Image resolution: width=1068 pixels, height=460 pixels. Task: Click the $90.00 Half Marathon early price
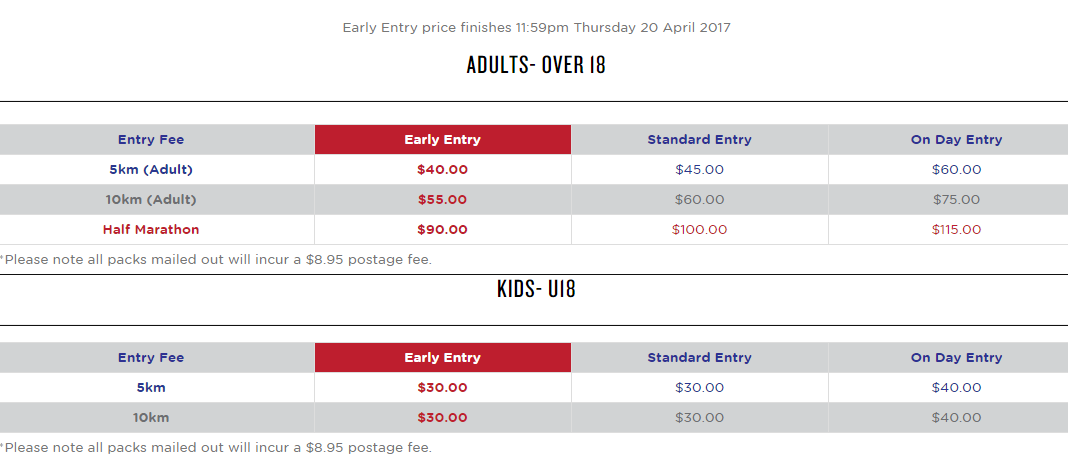[x=443, y=230]
